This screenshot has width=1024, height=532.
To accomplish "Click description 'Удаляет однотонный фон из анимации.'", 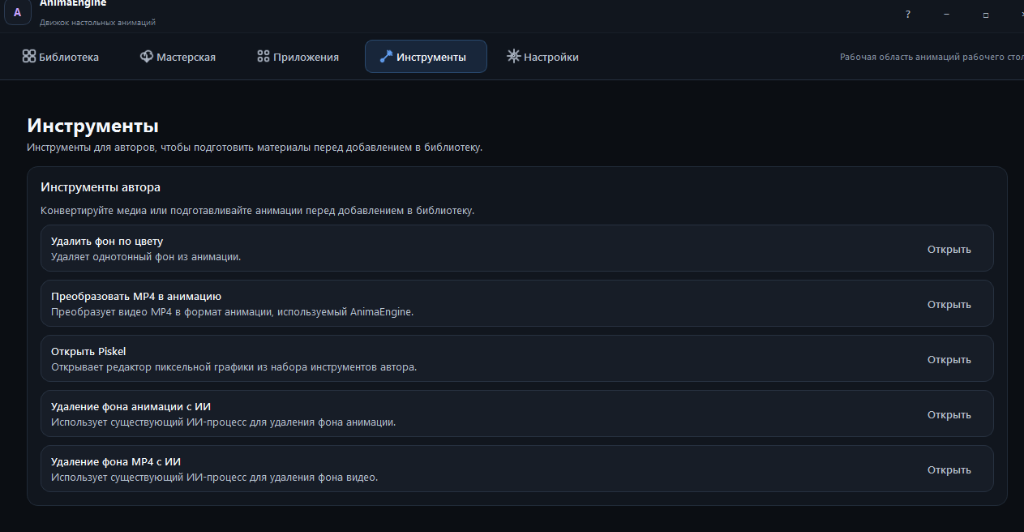I will pos(146,257).
